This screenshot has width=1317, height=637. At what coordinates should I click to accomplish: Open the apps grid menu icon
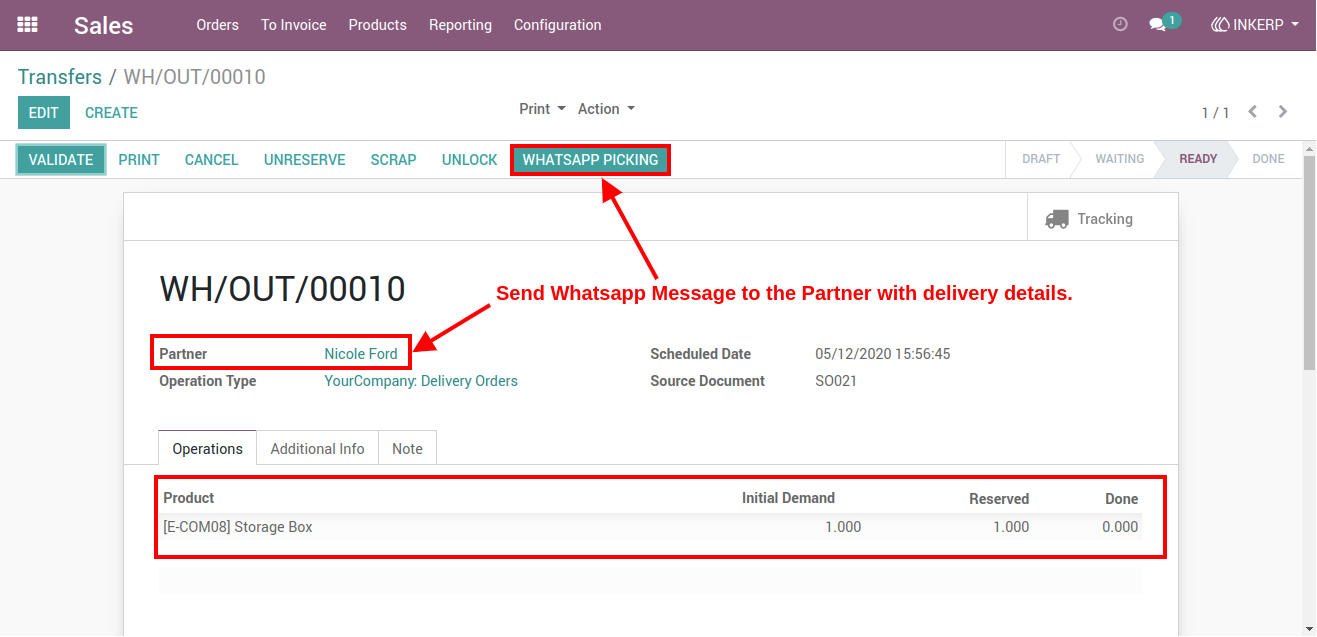pos(28,25)
